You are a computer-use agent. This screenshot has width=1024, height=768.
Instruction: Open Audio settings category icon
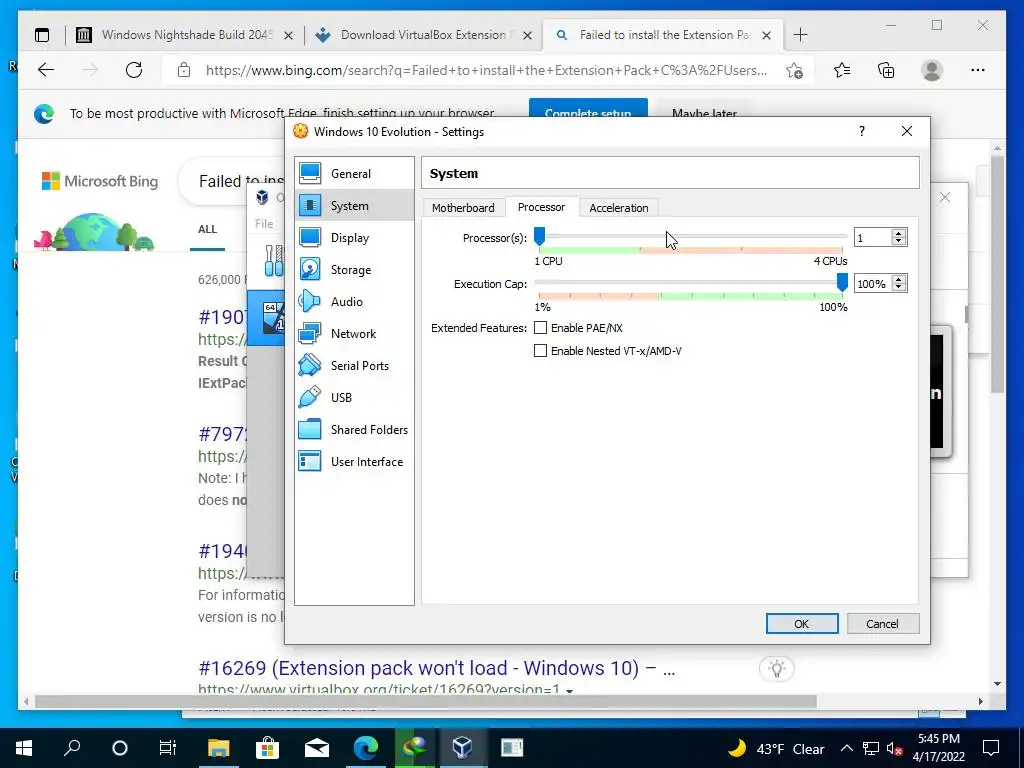pos(310,301)
